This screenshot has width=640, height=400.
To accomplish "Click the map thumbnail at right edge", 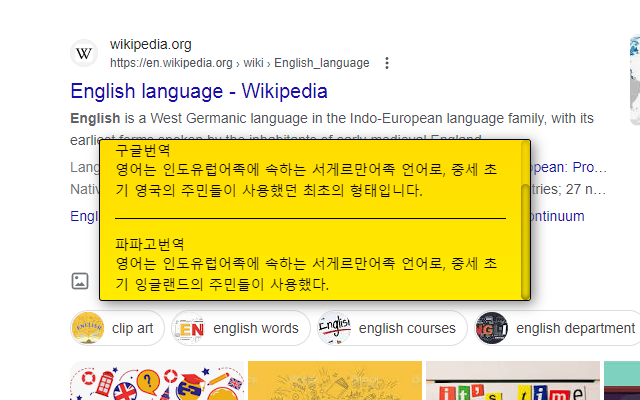I will 635,80.
